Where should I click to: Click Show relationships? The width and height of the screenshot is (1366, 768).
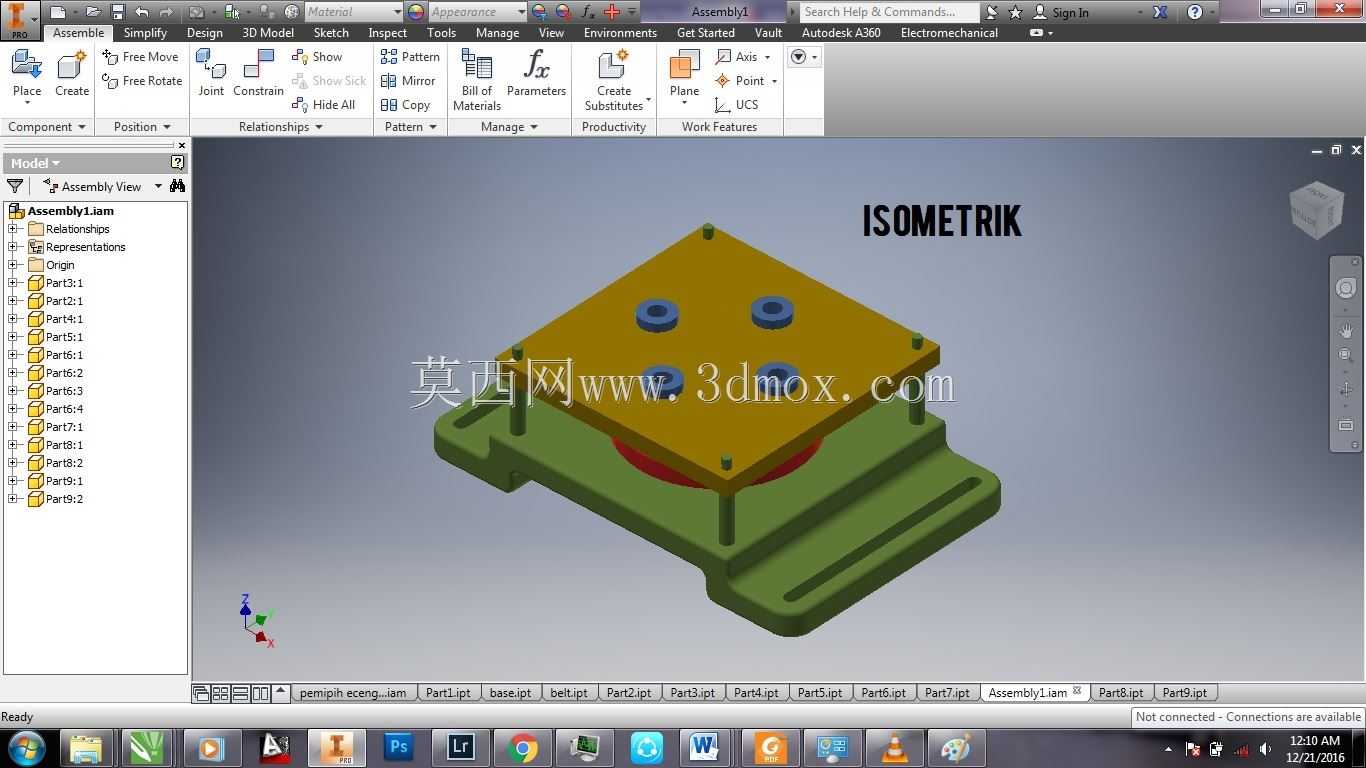click(x=317, y=57)
